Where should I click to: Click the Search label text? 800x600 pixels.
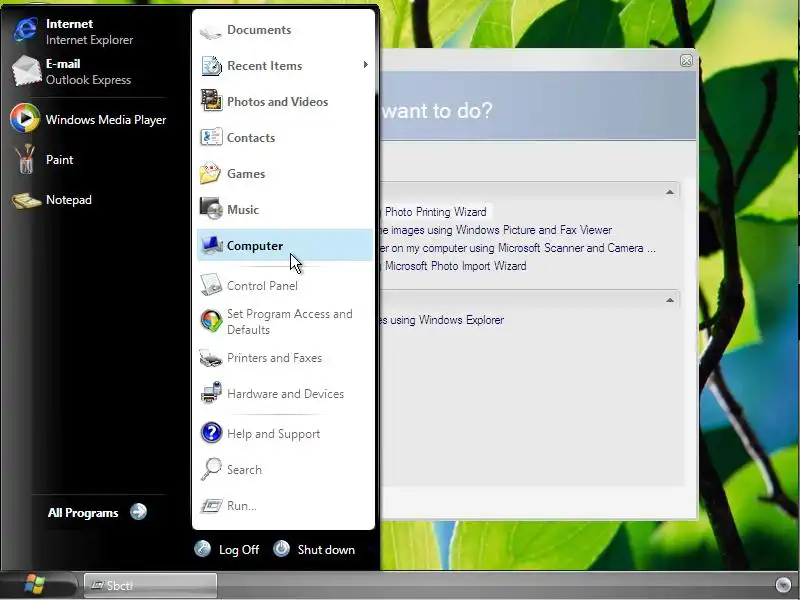244,470
